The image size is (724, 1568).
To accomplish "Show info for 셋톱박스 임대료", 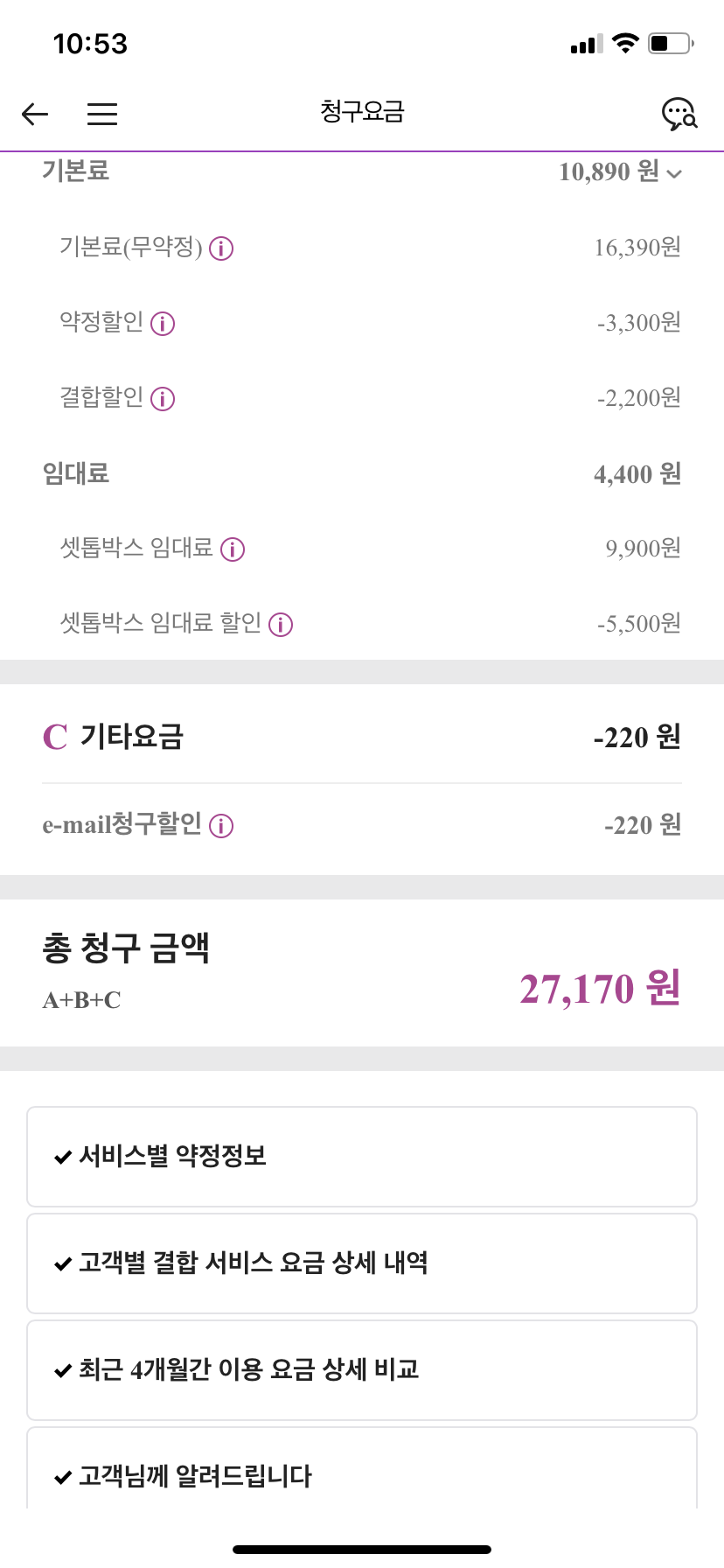I will [233, 549].
